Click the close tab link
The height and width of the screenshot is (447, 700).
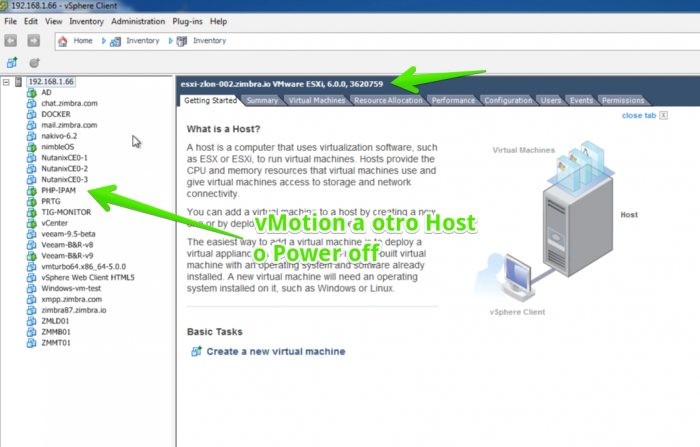[x=639, y=116]
